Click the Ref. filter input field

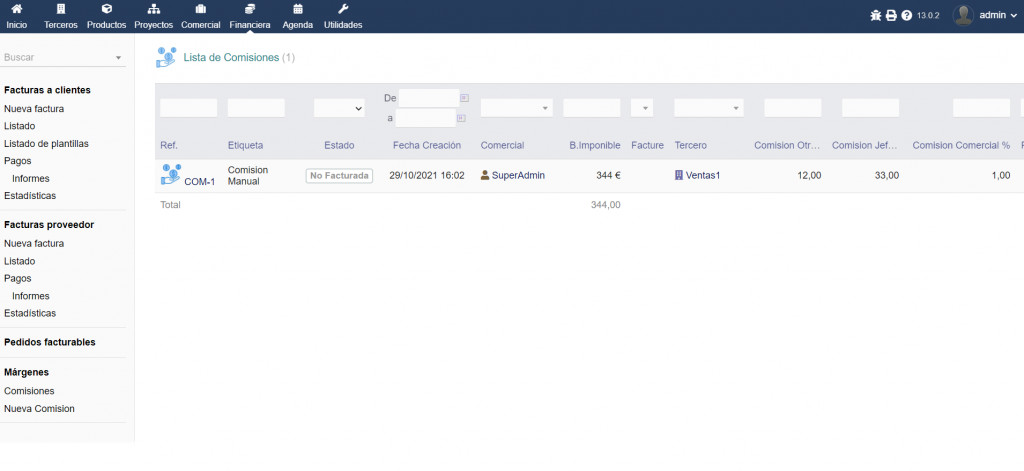(x=188, y=108)
